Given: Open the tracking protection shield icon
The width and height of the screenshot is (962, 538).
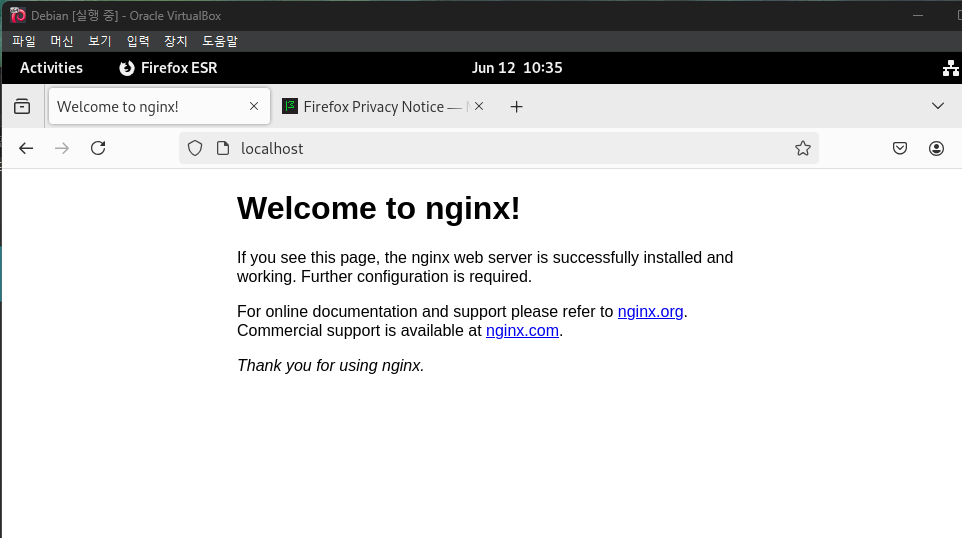Looking at the screenshot, I should [195, 148].
